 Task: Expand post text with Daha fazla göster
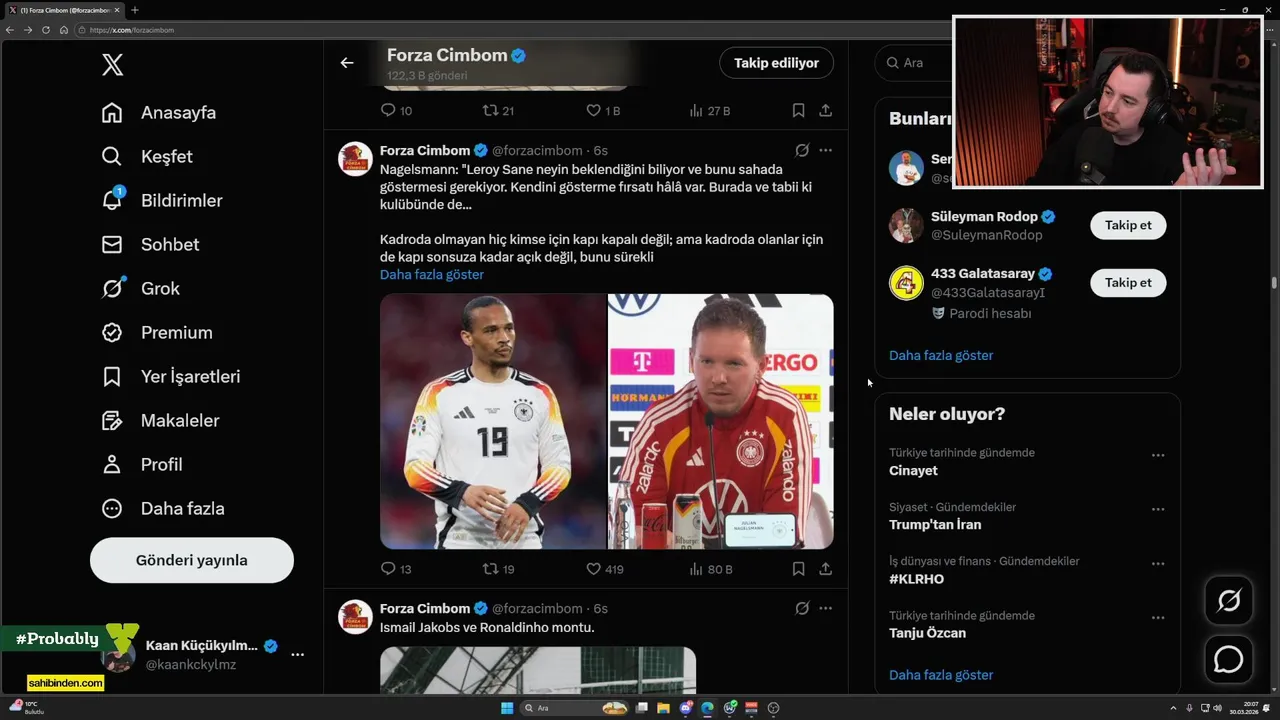[432, 274]
